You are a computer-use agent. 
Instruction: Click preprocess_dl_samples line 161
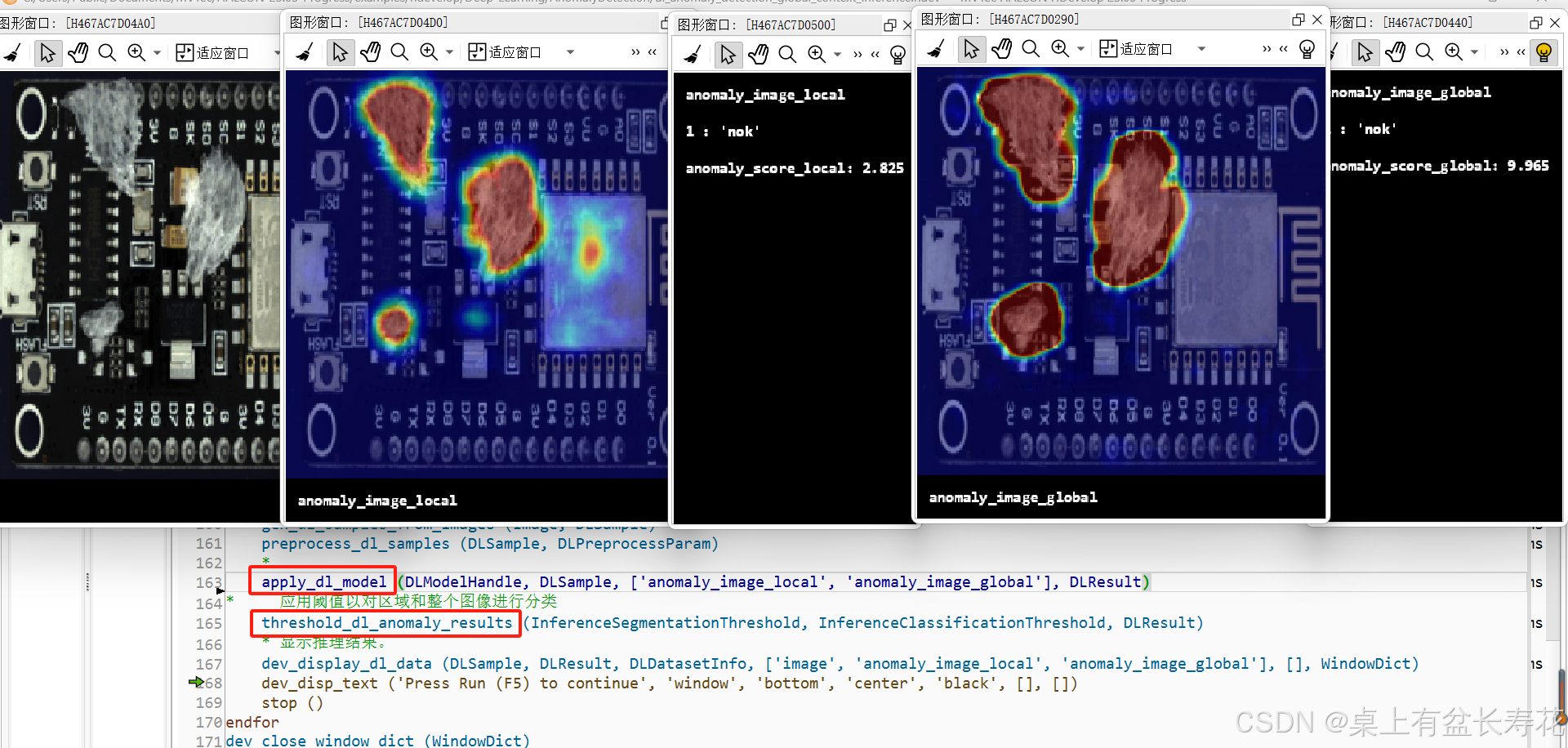[x=490, y=544]
